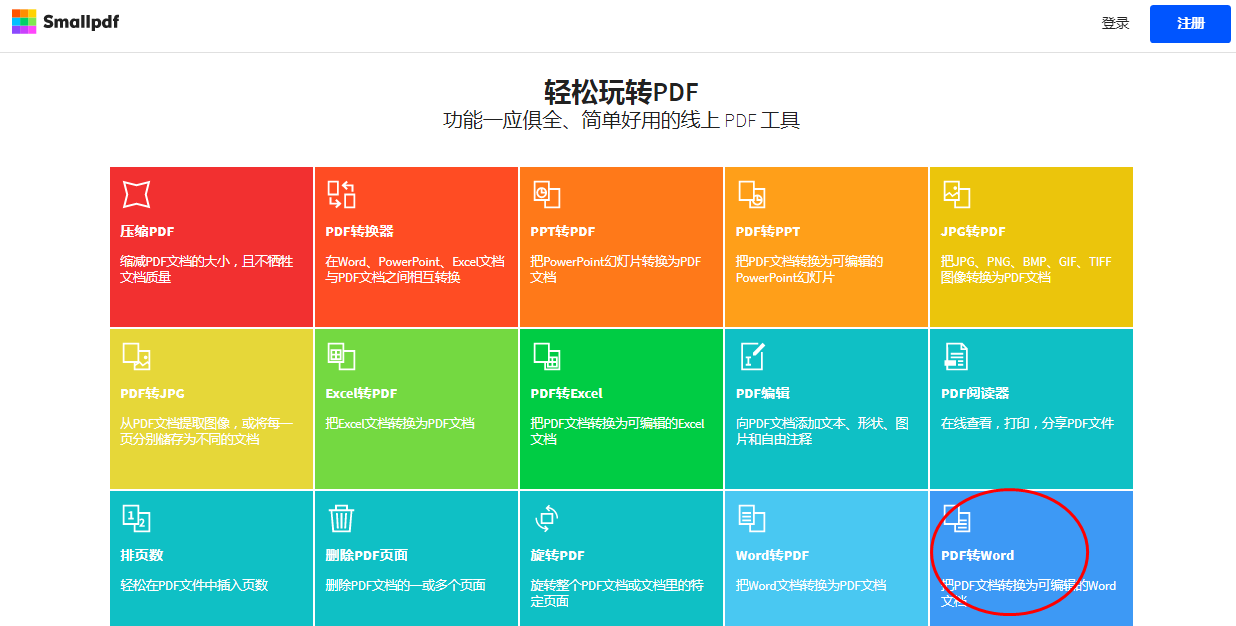The image size is (1236, 626).
Task: Open the PDF转JPG title link
Action: coord(152,394)
